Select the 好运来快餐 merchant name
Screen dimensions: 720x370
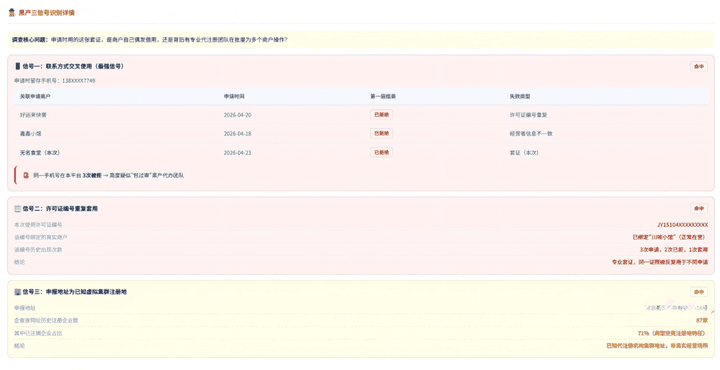coord(33,115)
